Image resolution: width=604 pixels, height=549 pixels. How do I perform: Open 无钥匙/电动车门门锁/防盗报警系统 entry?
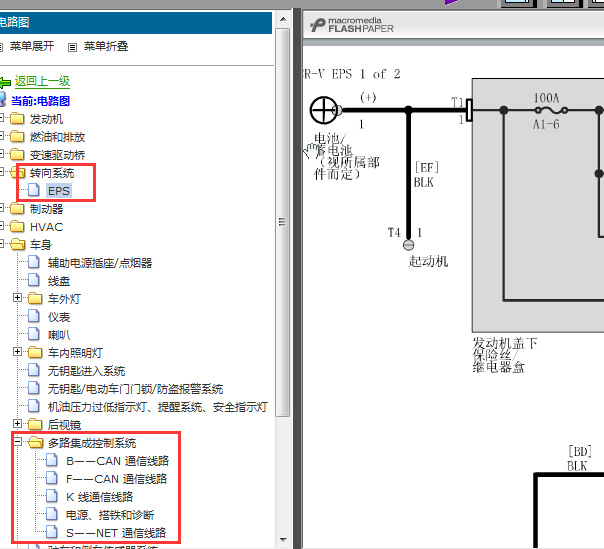(x=135, y=389)
